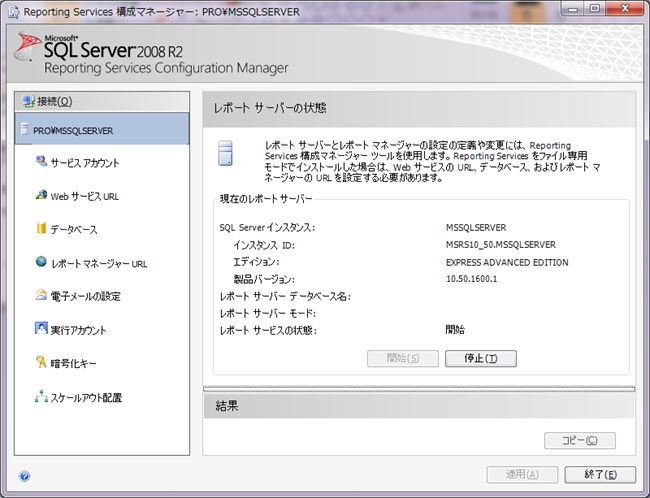
Task: Click the 暗号化キー key icon
Action: click(x=41, y=362)
